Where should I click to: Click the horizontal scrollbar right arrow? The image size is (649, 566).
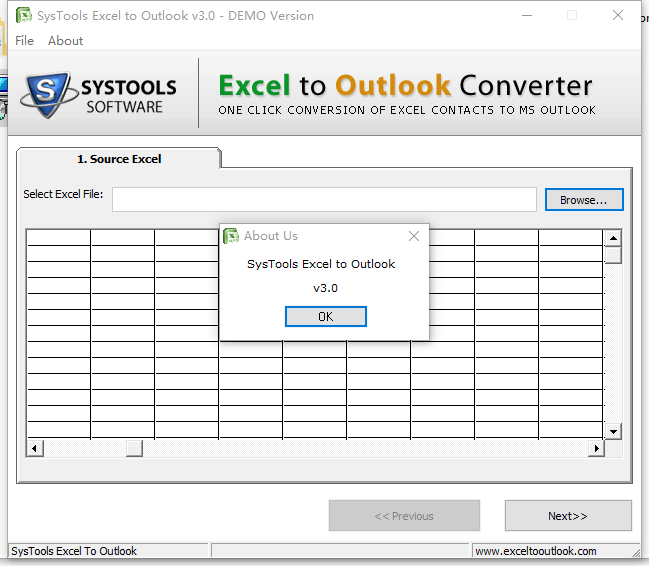click(596, 448)
